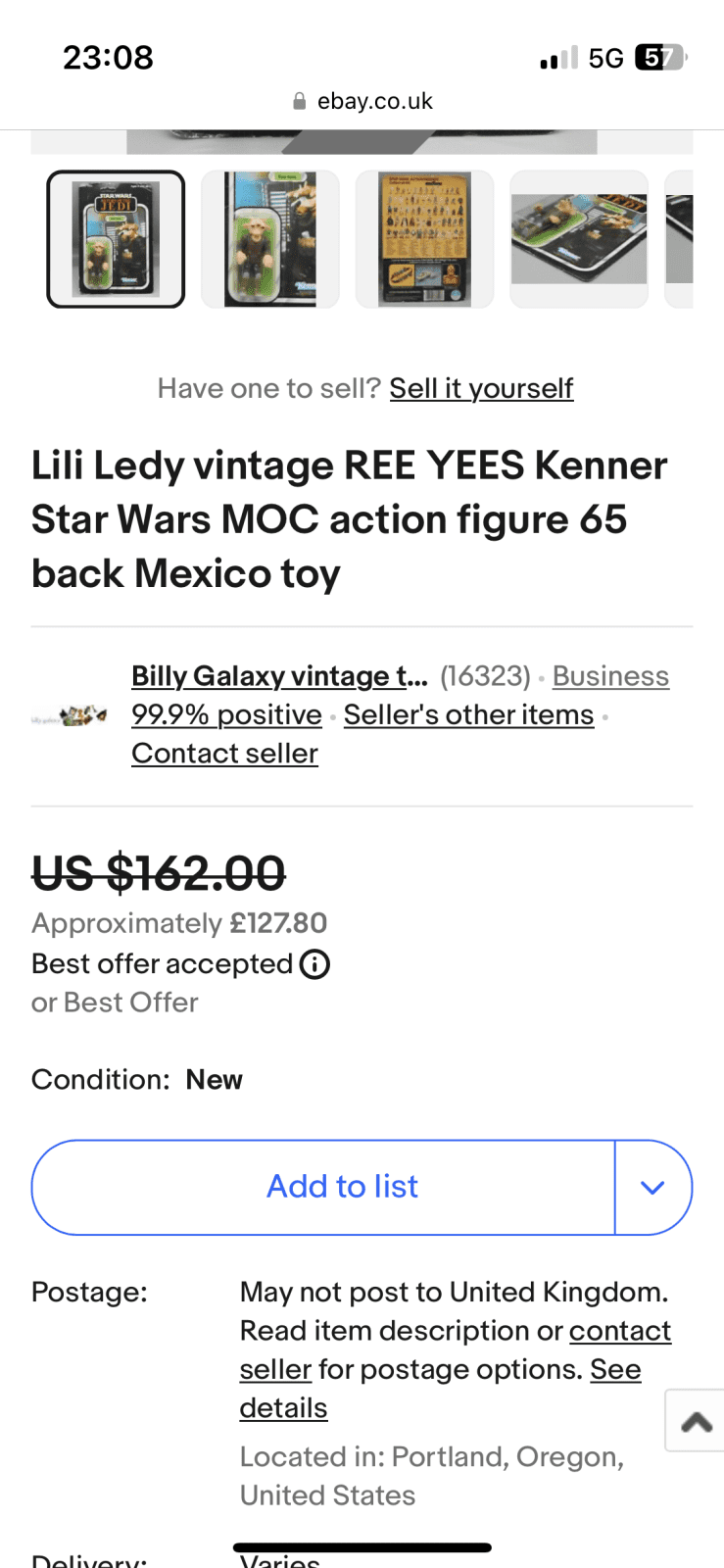View the 99.9% positive feedback link
724x1568 pixels.
(x=226, y=715)
